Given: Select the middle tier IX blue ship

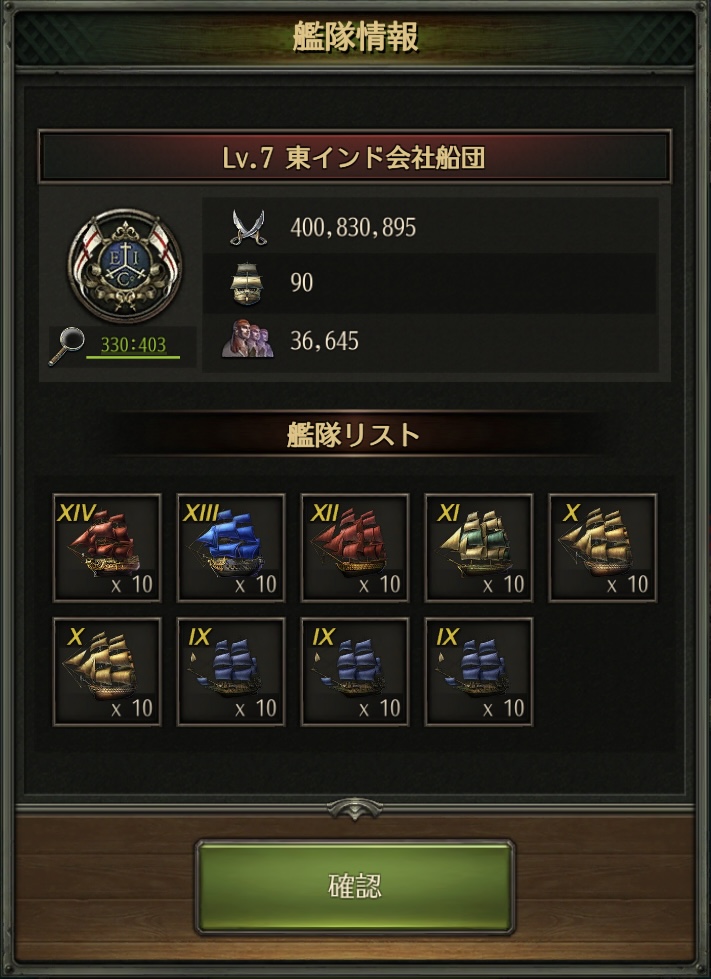Looking at the screenshot, I should tap(355, 672).
